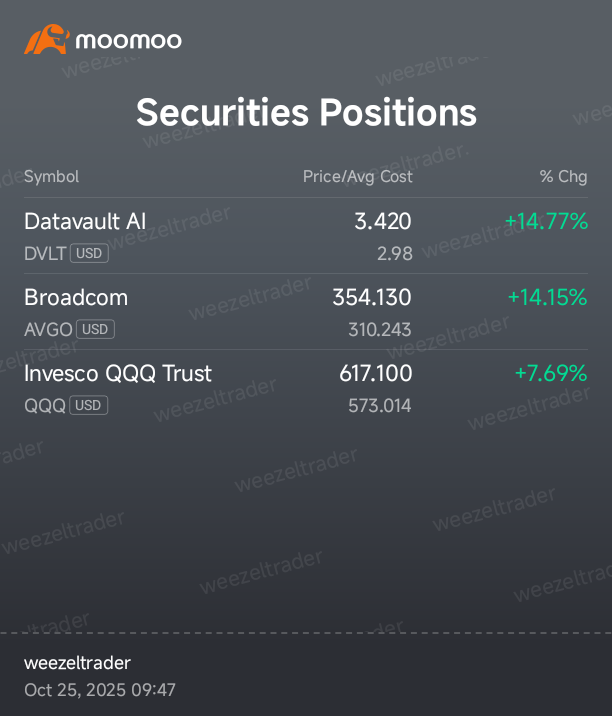The image size is (612, 716).
Task: Click the moomoo bull logo icon
Action: pyautogui.click(x=47, y=39)
